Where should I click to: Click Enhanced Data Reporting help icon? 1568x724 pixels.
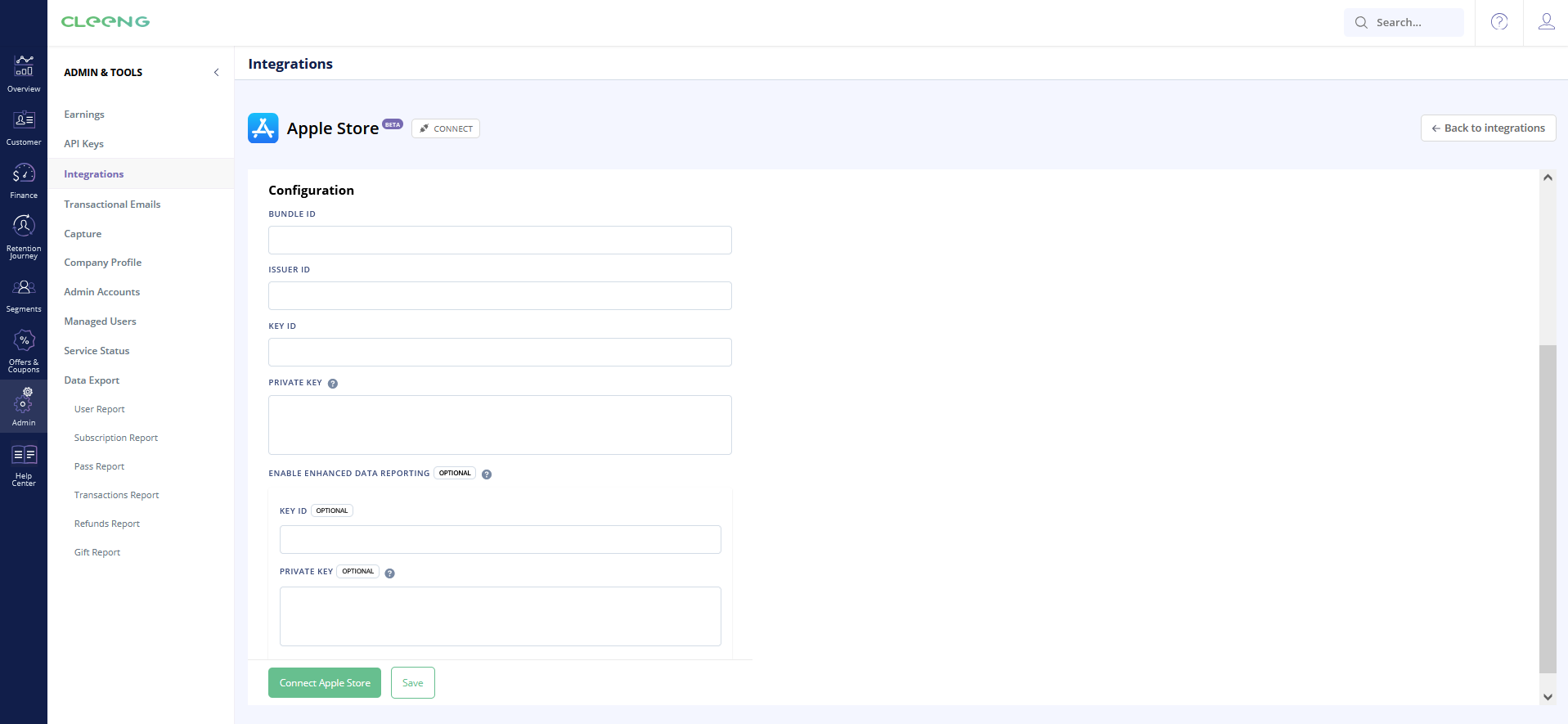tap(487, 474)
